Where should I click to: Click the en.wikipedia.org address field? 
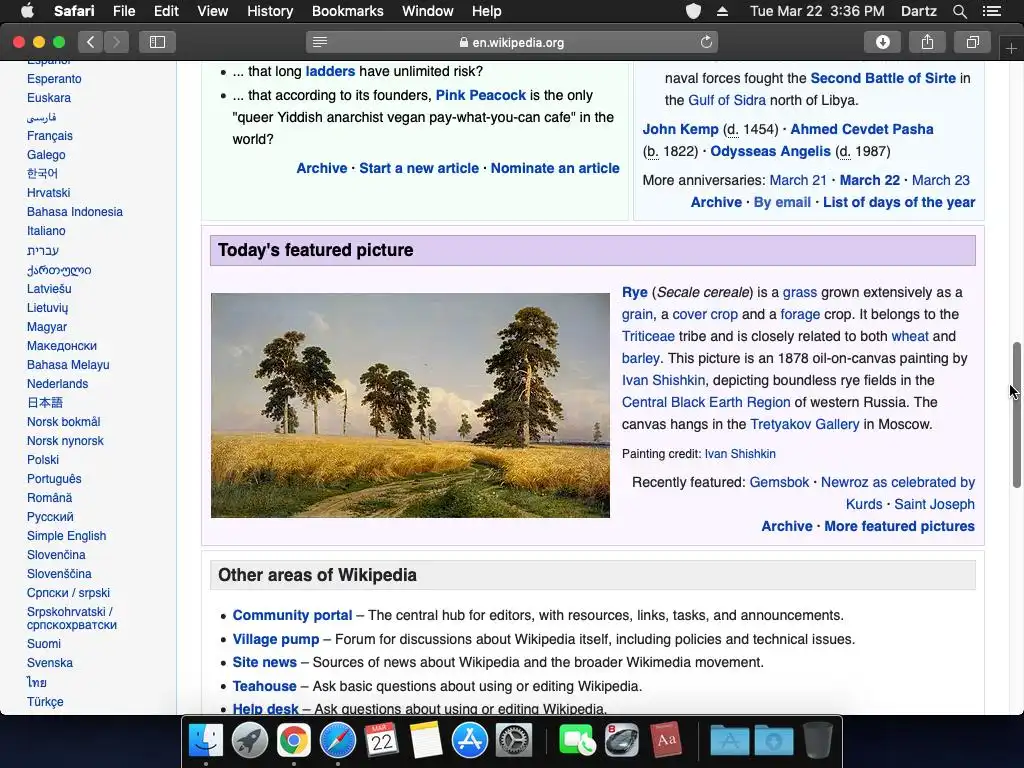click(511, 42)
